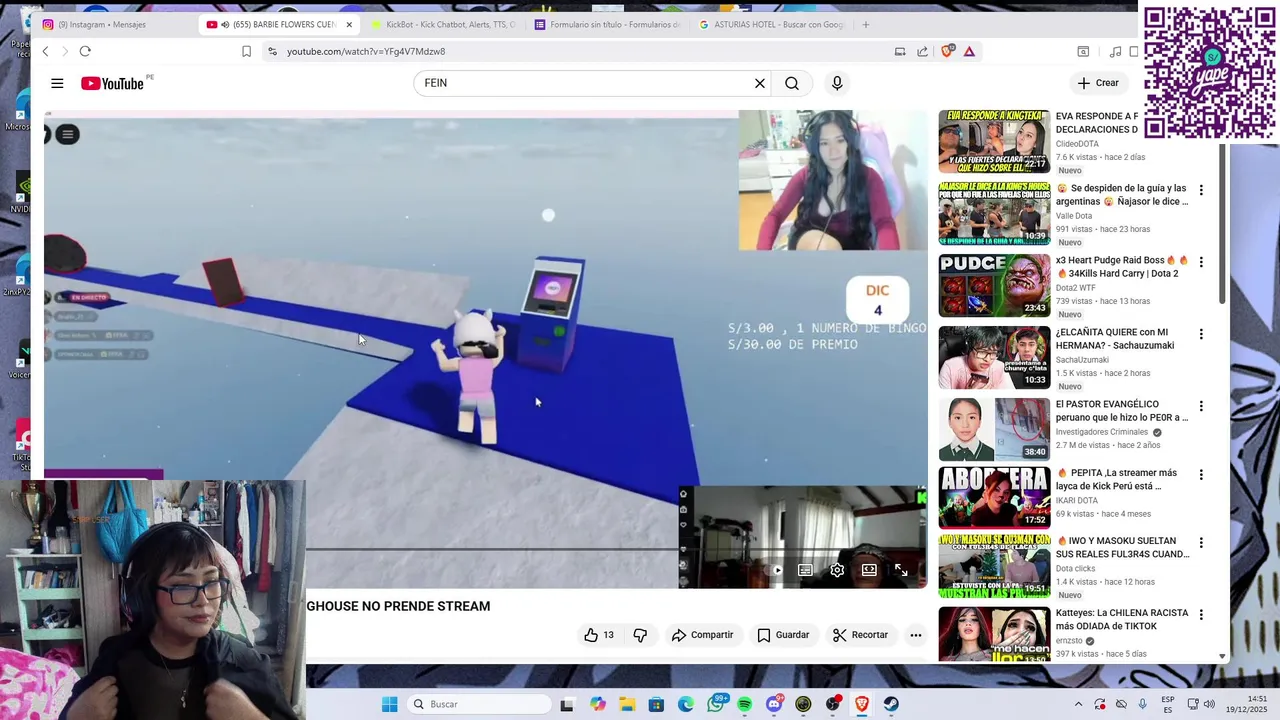The width and height of the screenshot is (1280, 720).
Task: Open more actions below the video
Action: coord(915,635)
